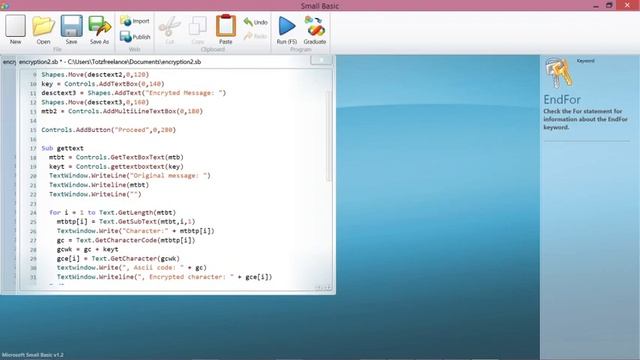The height and width of the screenshot is (360, 640).
Task: Copy selection using the Copy icon
Action: (x=198, y=29)
